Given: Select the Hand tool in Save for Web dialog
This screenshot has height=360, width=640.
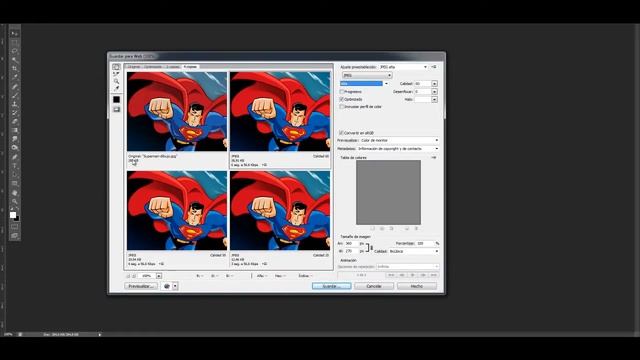Looking at the screenshot, I should (x=116, y=67).
